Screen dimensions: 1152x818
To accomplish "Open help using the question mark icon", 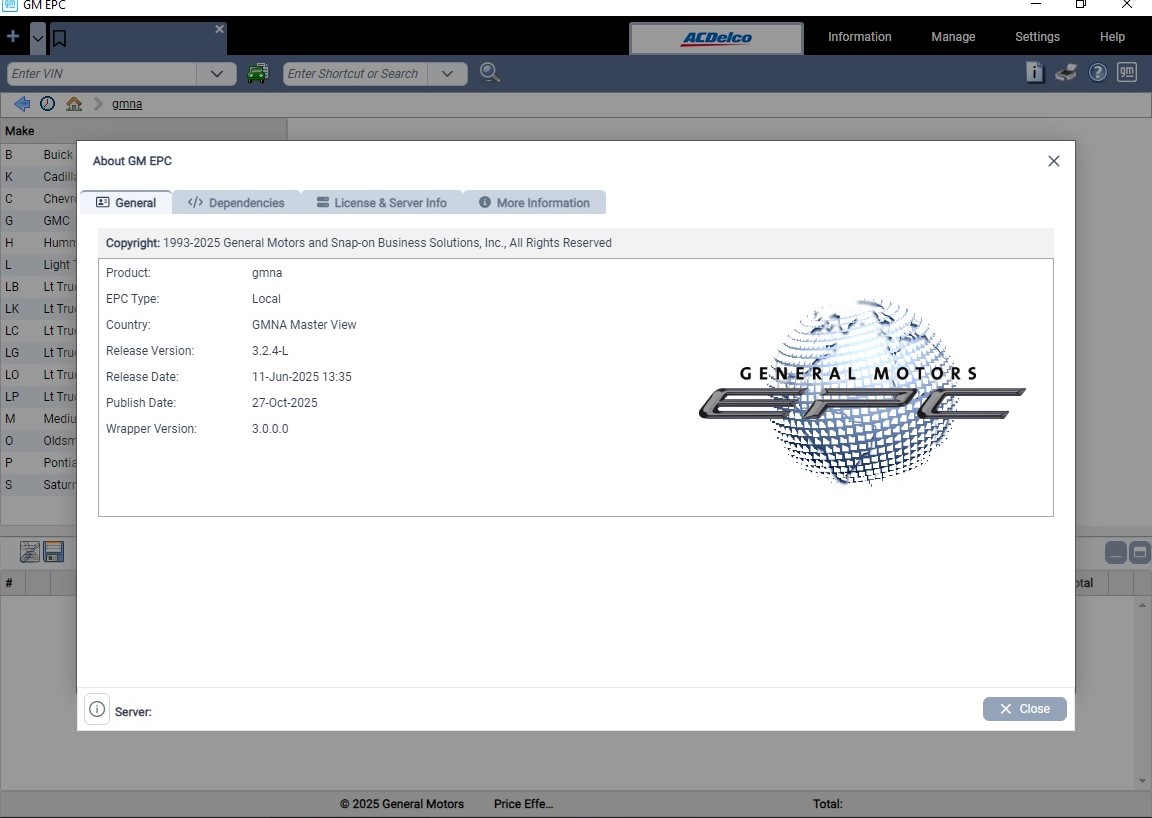I will (x=1097, y=72).
